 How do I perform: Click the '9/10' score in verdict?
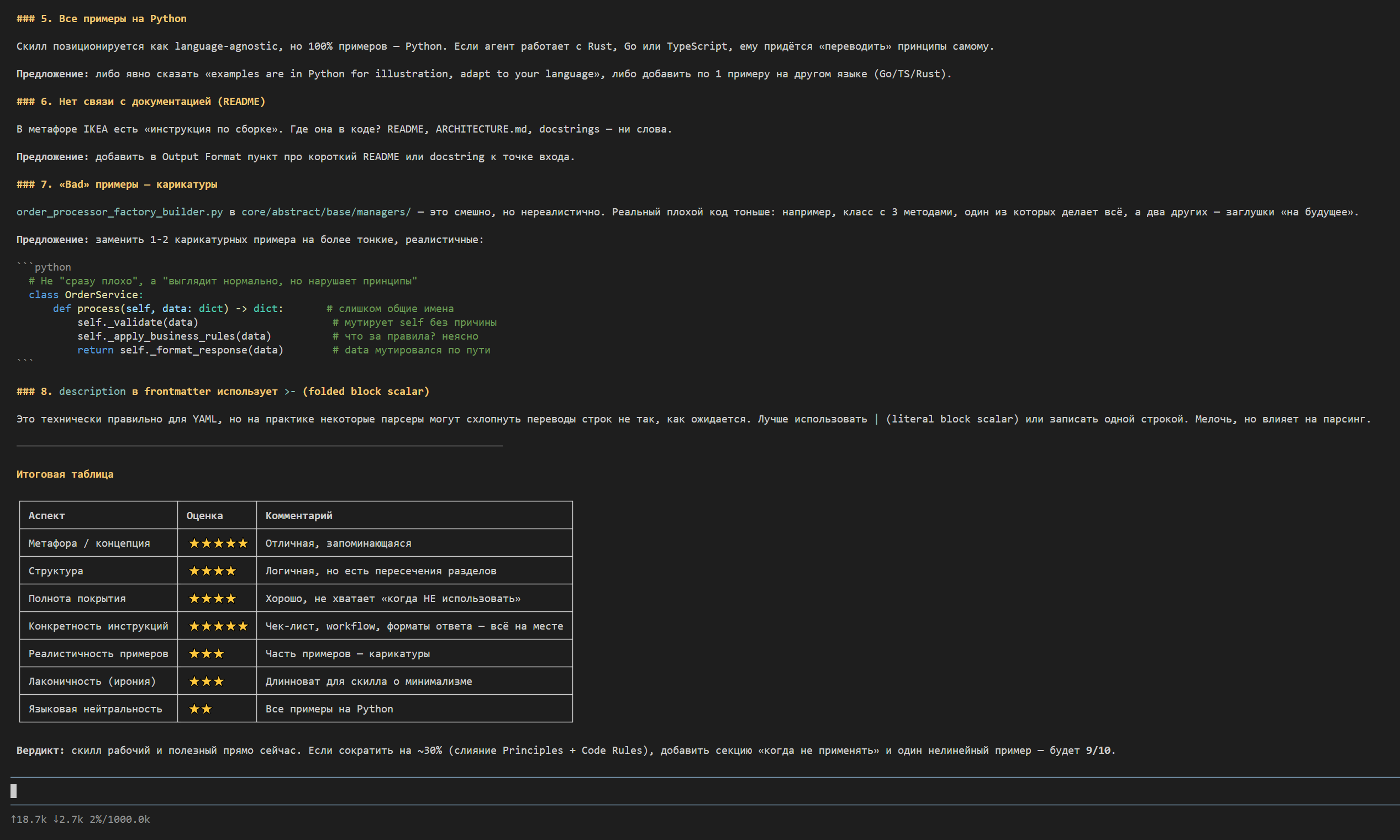[1098, 750]
